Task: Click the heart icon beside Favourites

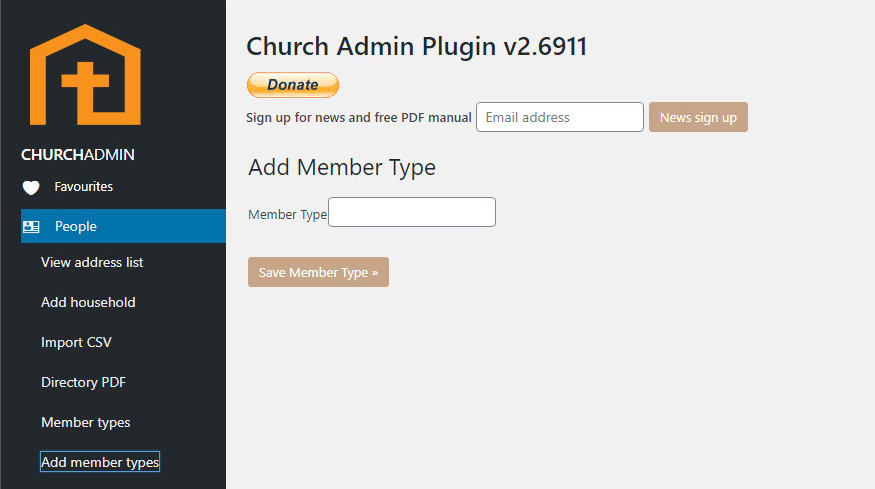Action: coord(31,187)
